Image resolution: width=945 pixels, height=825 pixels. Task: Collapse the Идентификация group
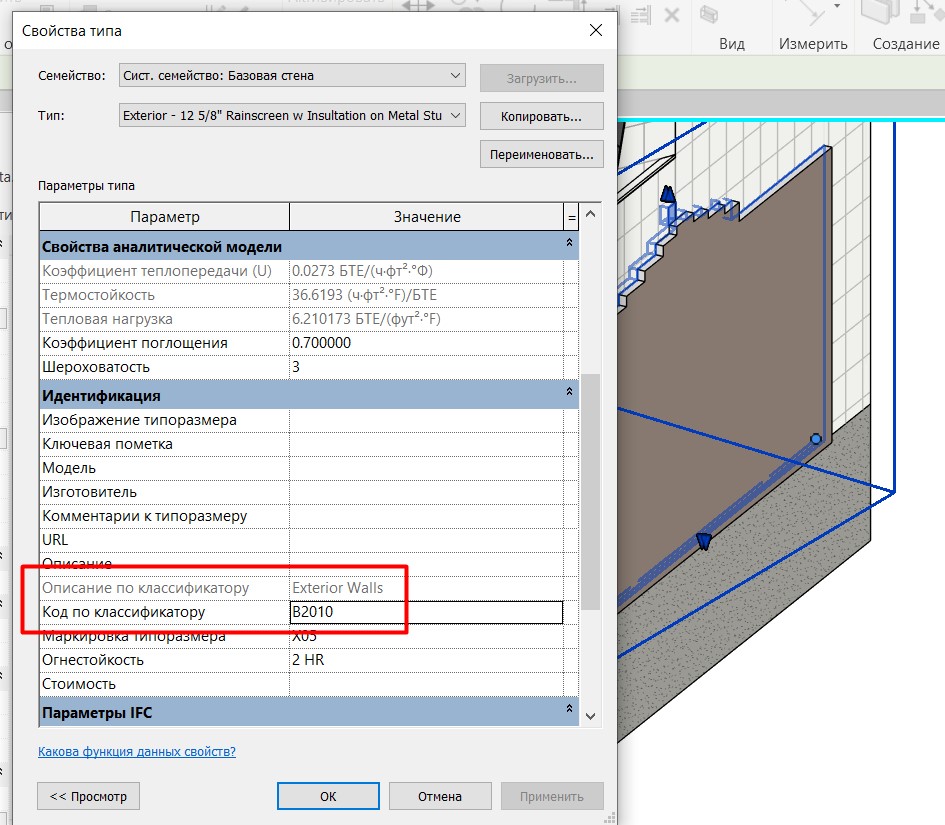(569, 392)
